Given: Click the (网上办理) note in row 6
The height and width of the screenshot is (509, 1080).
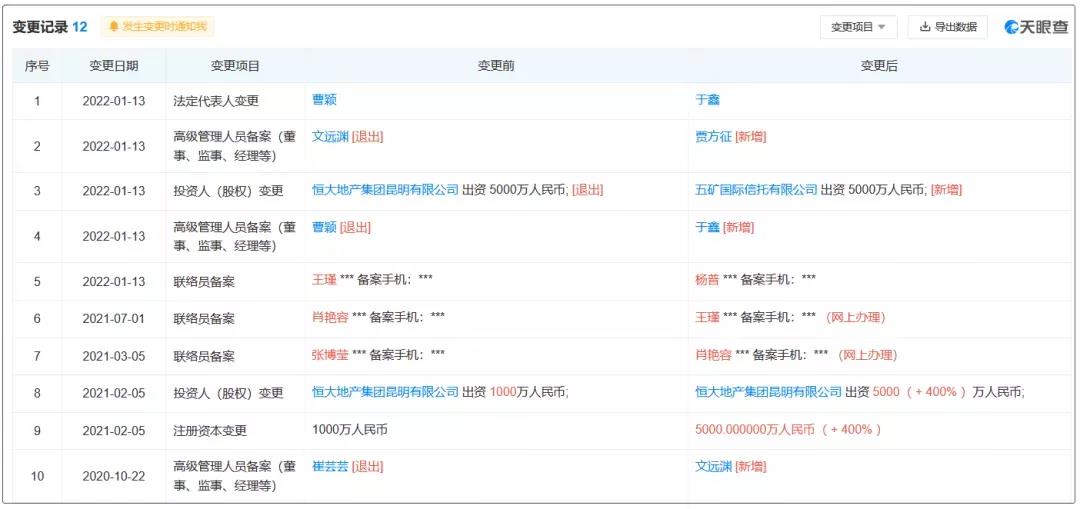Looking at the screenshot, I should tap(855, 318).
